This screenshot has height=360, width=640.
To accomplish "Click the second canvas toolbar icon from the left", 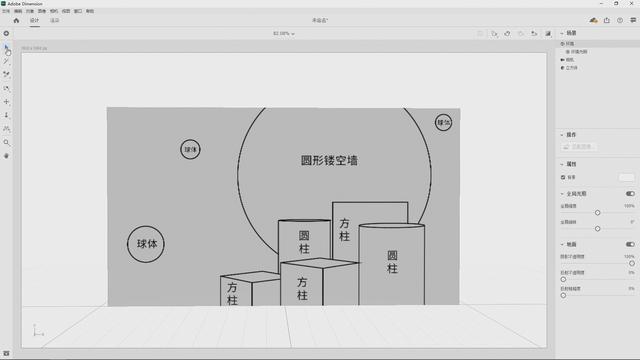I will tap(494, 33).
